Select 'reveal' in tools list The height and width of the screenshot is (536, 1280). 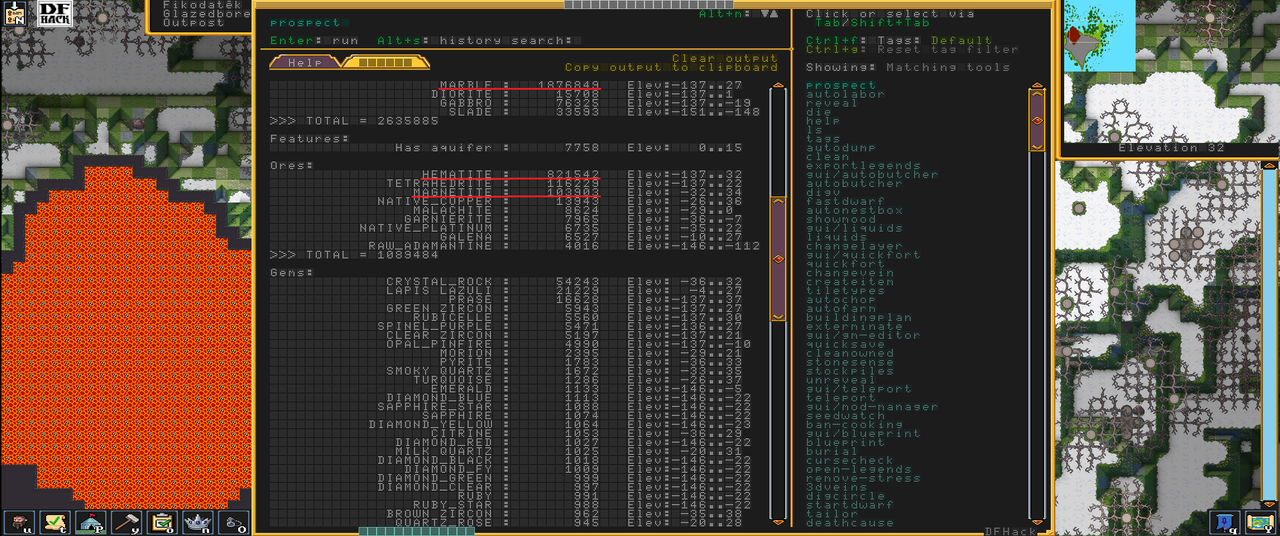[832, 104]
